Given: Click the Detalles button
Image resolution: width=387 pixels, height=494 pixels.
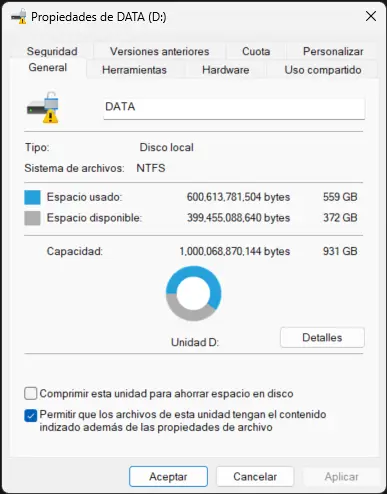Looking at the screenshot, I should 322,338.
